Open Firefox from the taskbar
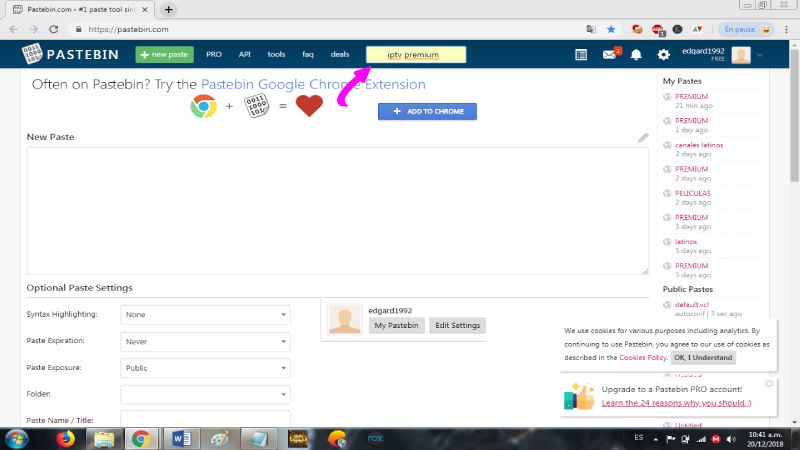The height and width of the screenshot is (450, 800). point(65,439)
